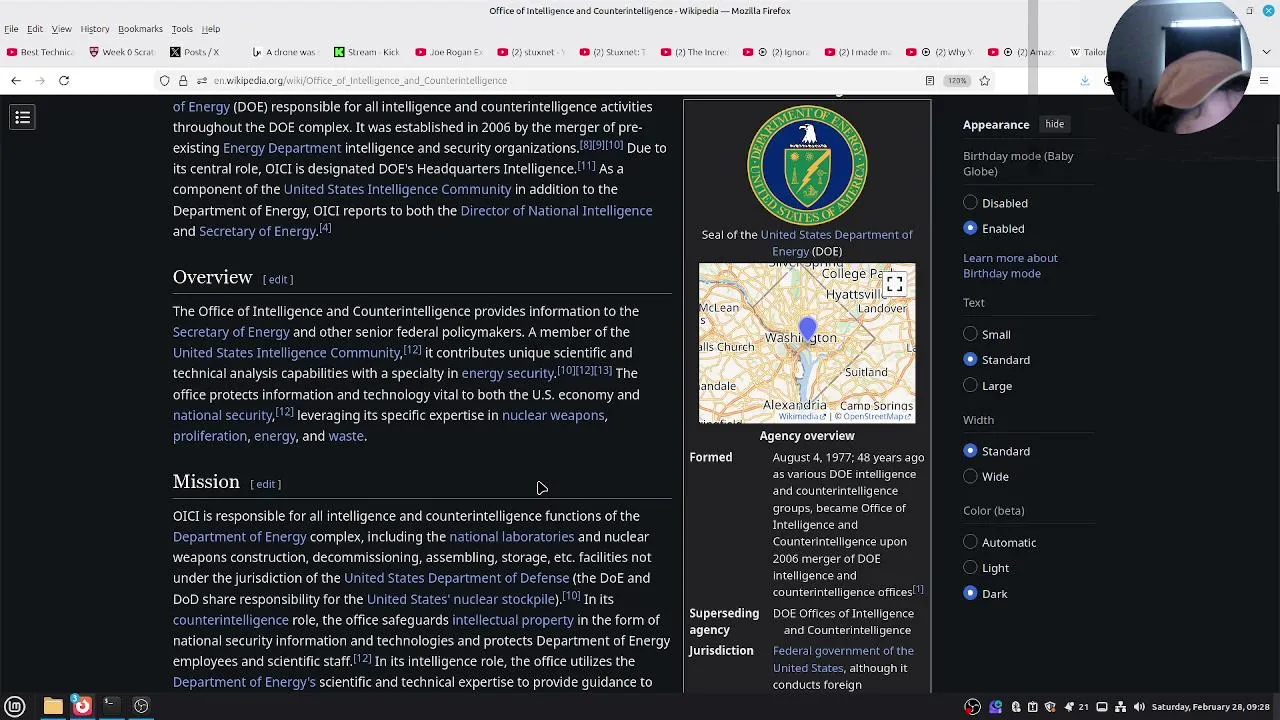This screenshot has width=1280, height=720.
Task: Edit the Overview section
Action: (x=278, y=280)
